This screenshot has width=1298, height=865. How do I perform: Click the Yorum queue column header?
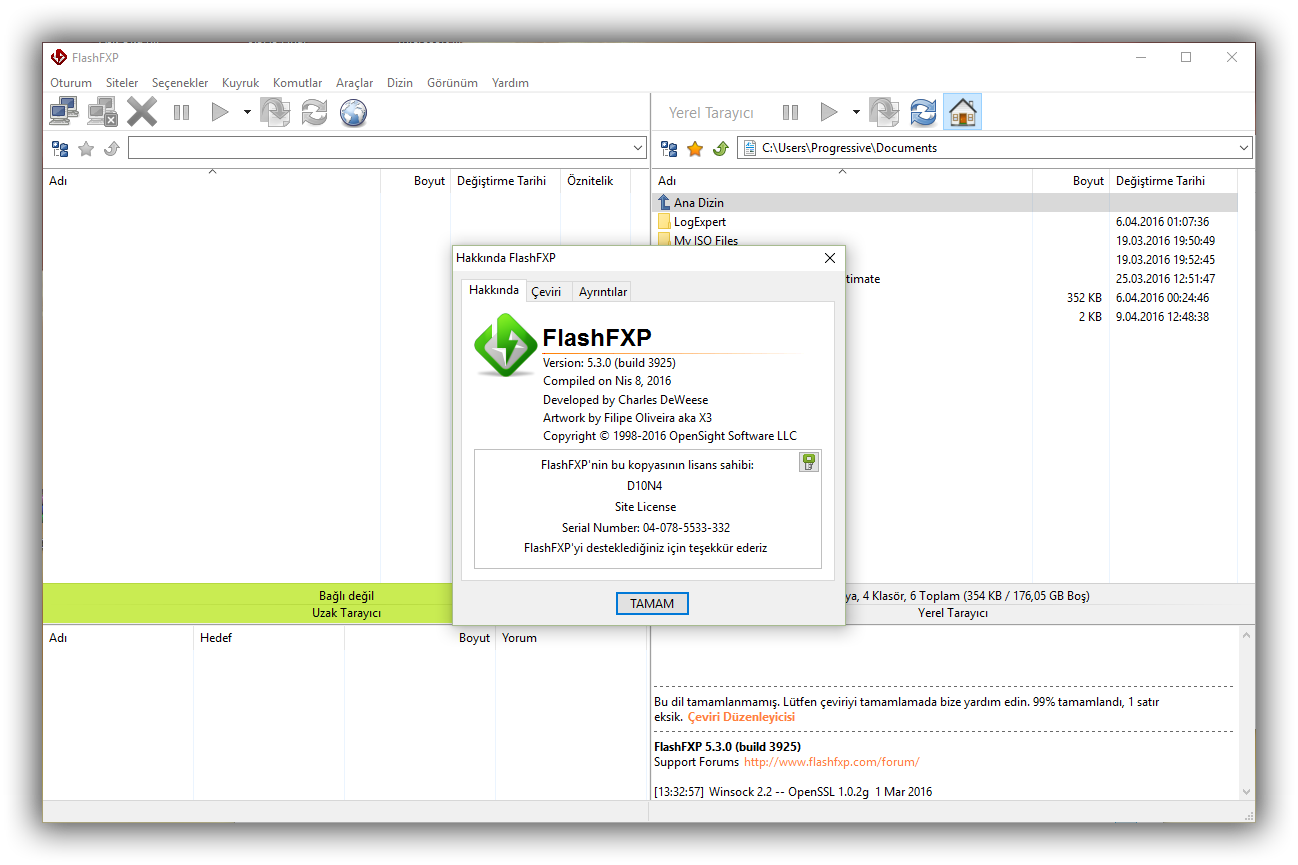coord(571,638)
